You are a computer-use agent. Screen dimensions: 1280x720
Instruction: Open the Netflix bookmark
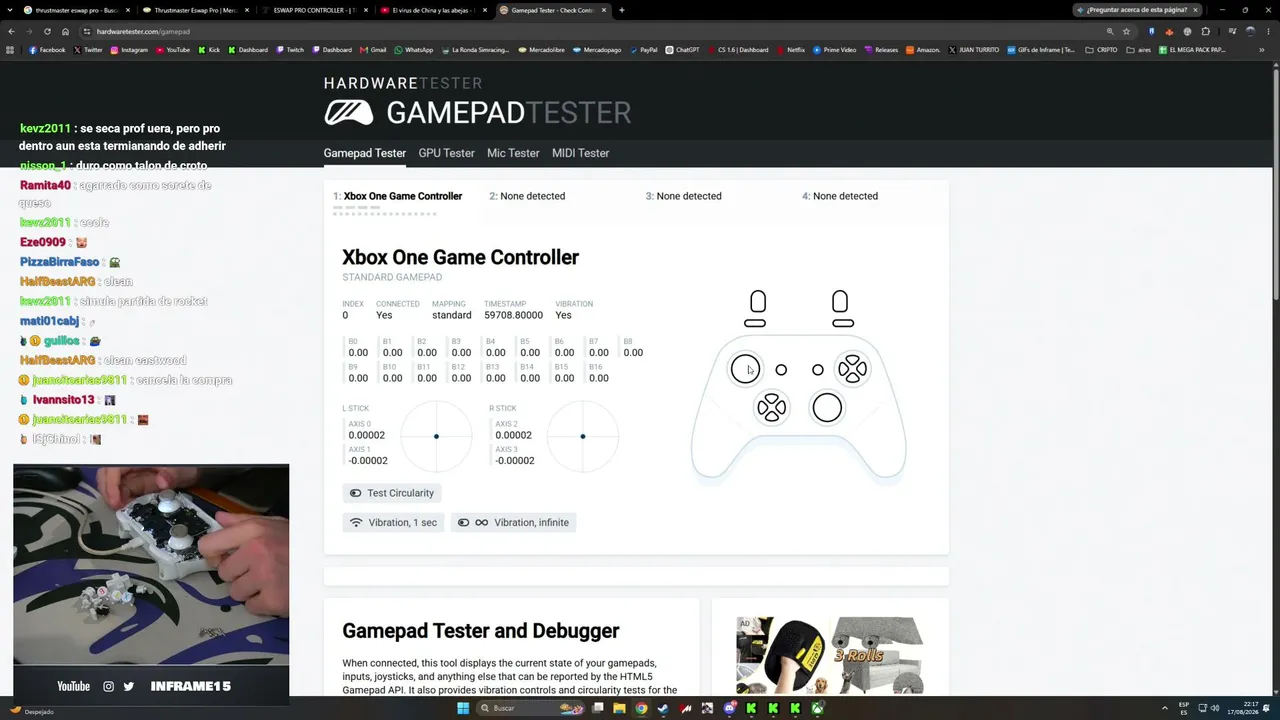point(790,50)
